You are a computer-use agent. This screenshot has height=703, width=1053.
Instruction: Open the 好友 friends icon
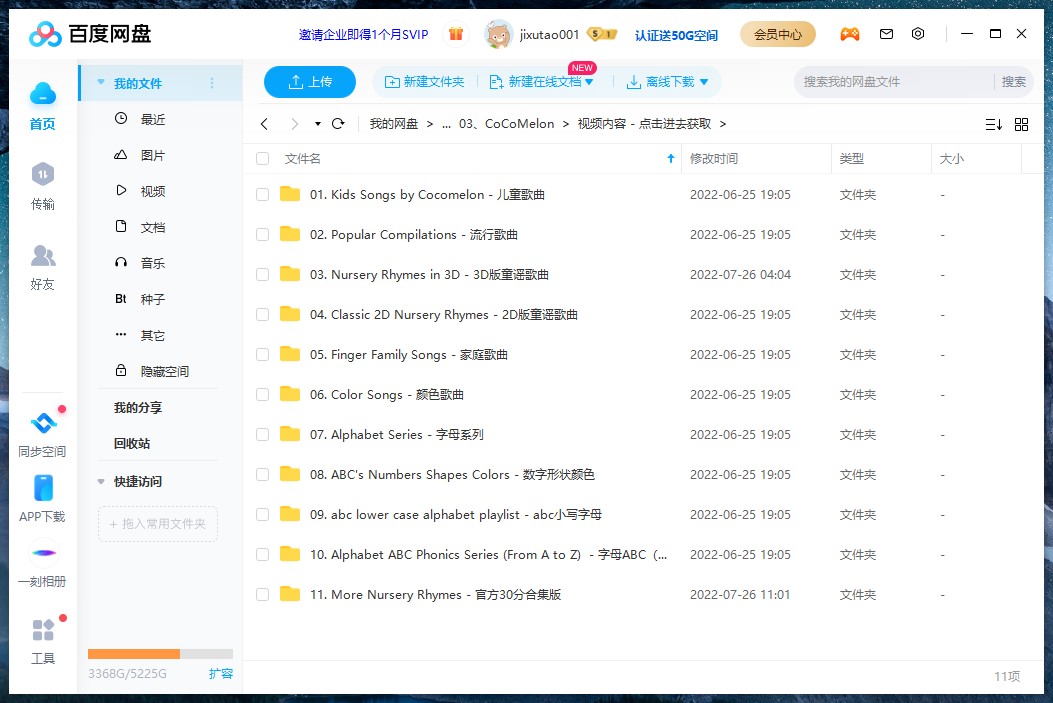[x=43, y=256]
